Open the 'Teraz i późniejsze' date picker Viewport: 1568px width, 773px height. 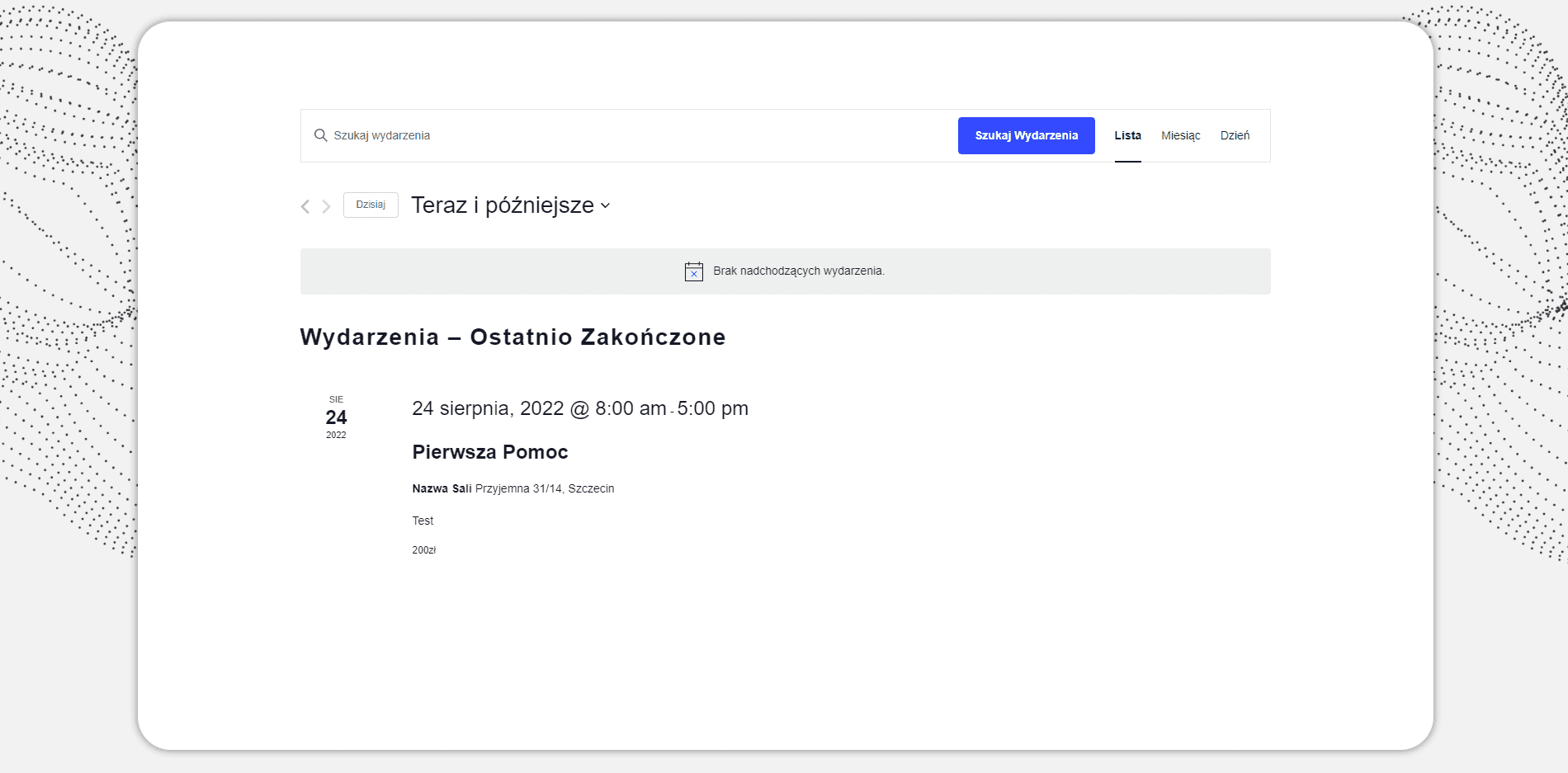coord(503,205)
